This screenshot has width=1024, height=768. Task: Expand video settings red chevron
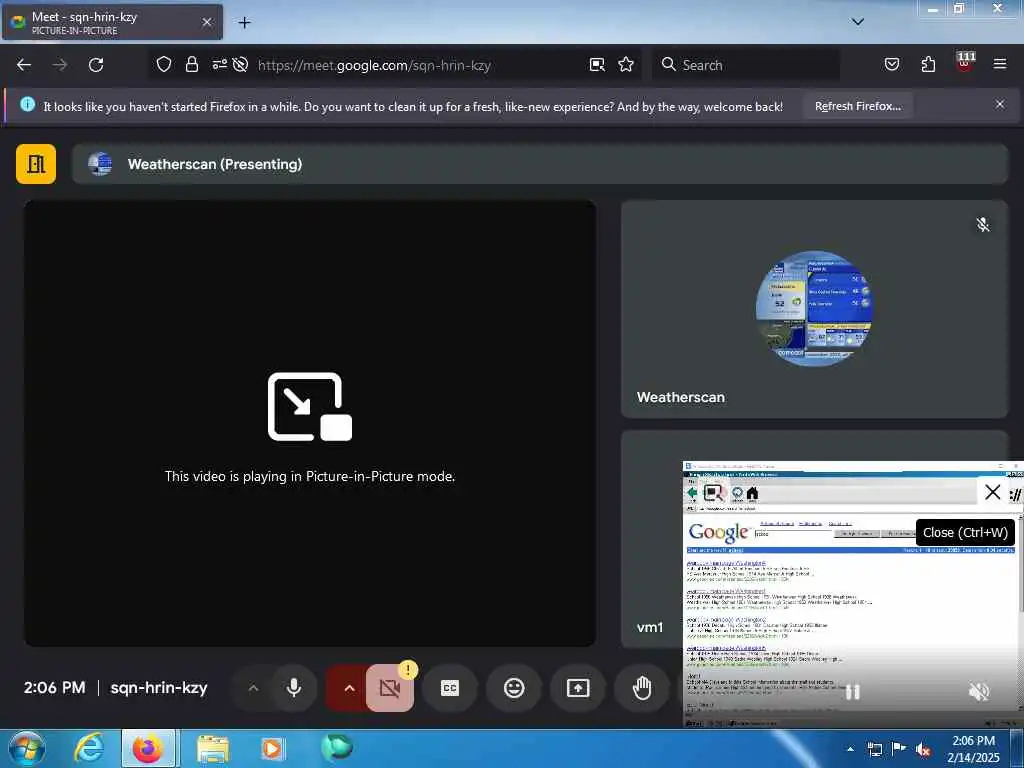pos(349,688)
